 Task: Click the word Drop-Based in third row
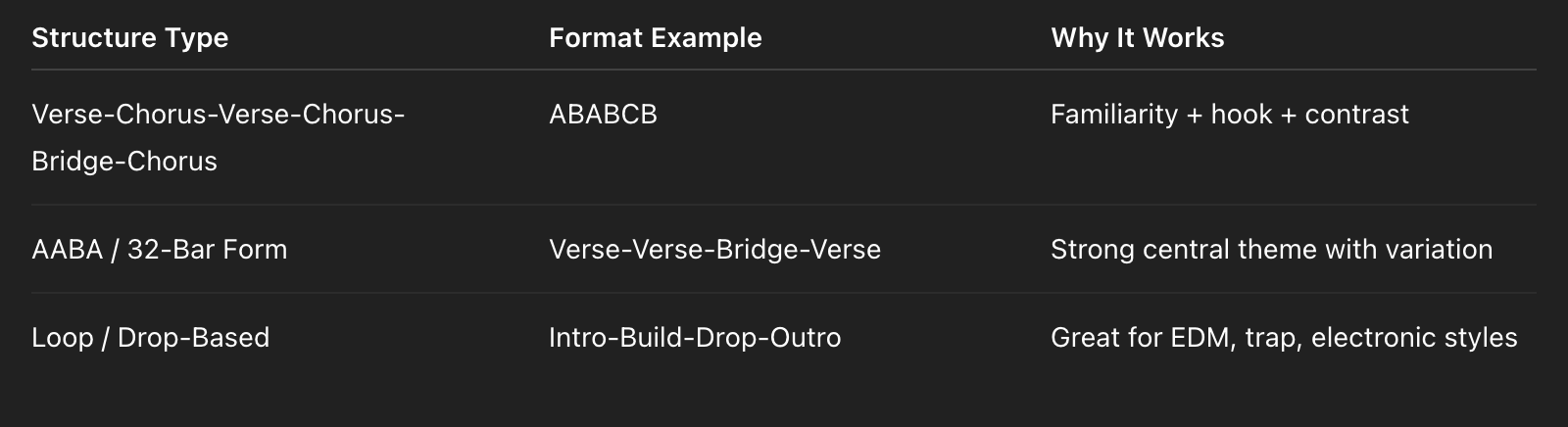click(193, 338)
